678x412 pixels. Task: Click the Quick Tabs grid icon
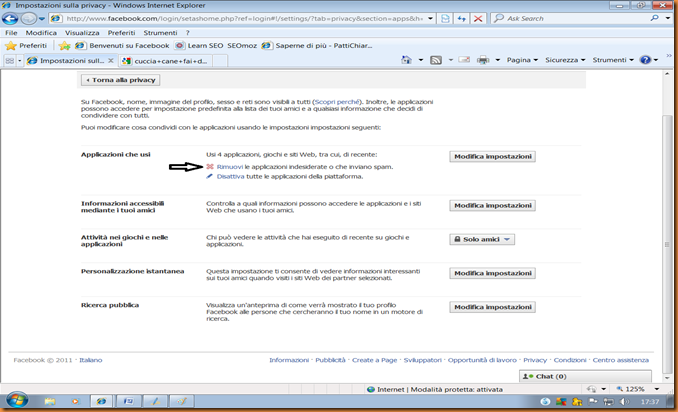10,61
